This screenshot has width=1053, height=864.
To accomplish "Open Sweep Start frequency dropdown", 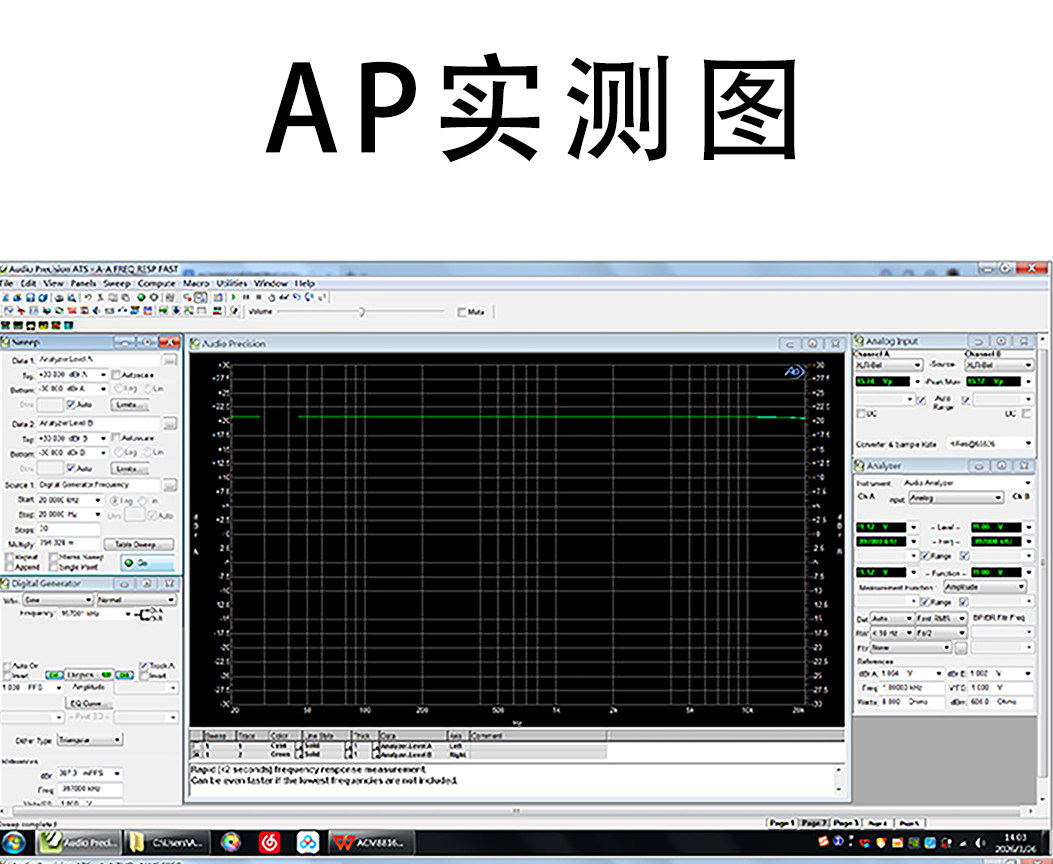I will (x=98, y=500).
